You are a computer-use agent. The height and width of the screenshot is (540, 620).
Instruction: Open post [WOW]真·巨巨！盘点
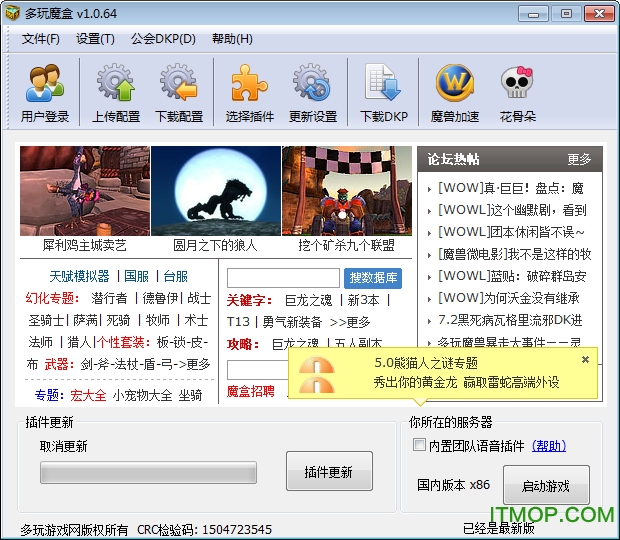(x=510, y=188)
